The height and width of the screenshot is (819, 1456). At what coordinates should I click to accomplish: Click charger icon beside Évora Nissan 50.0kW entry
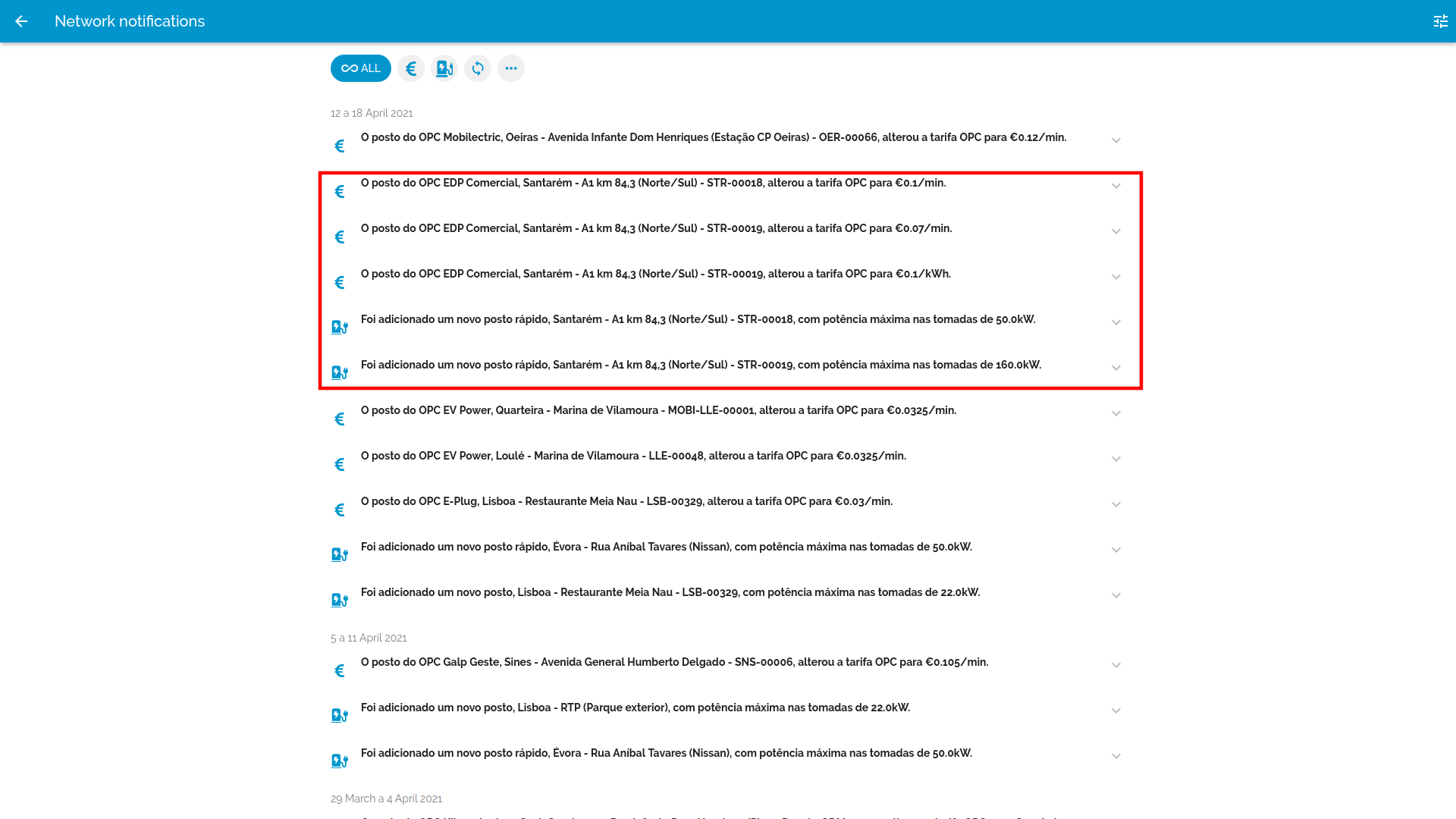coord(340,555)
